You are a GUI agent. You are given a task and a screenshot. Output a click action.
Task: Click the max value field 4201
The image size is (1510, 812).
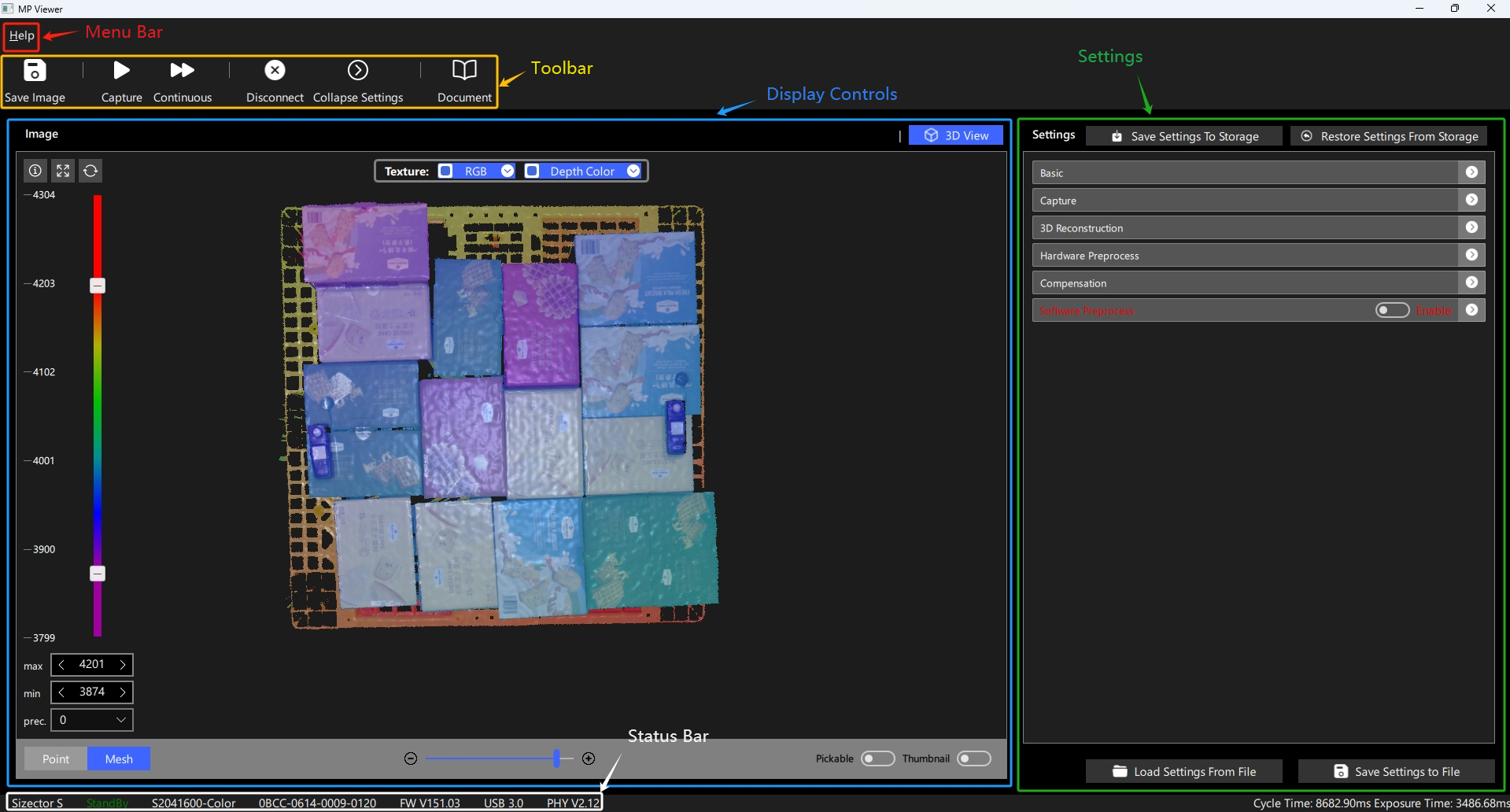point(92,665)
